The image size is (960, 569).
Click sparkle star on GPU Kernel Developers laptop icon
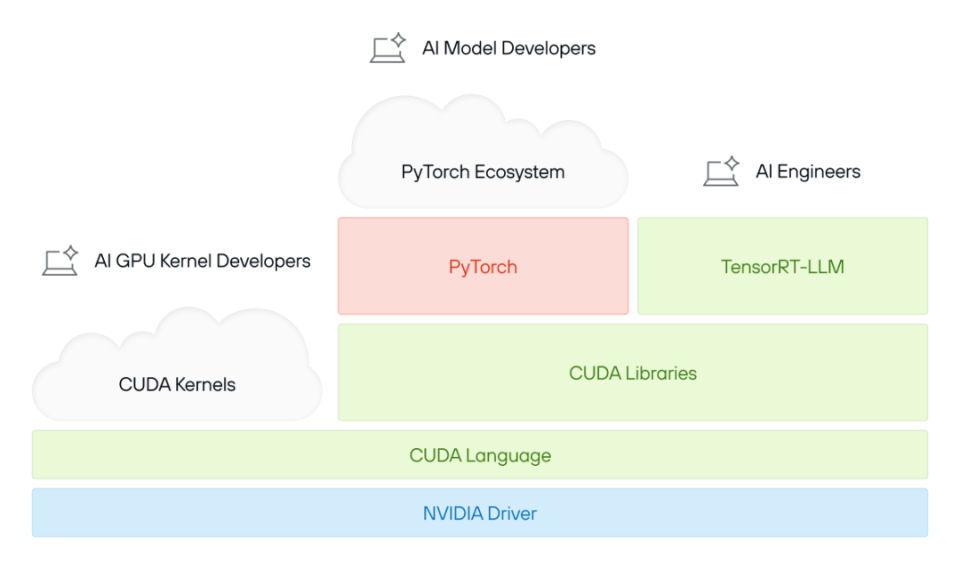tap(70, 252)
